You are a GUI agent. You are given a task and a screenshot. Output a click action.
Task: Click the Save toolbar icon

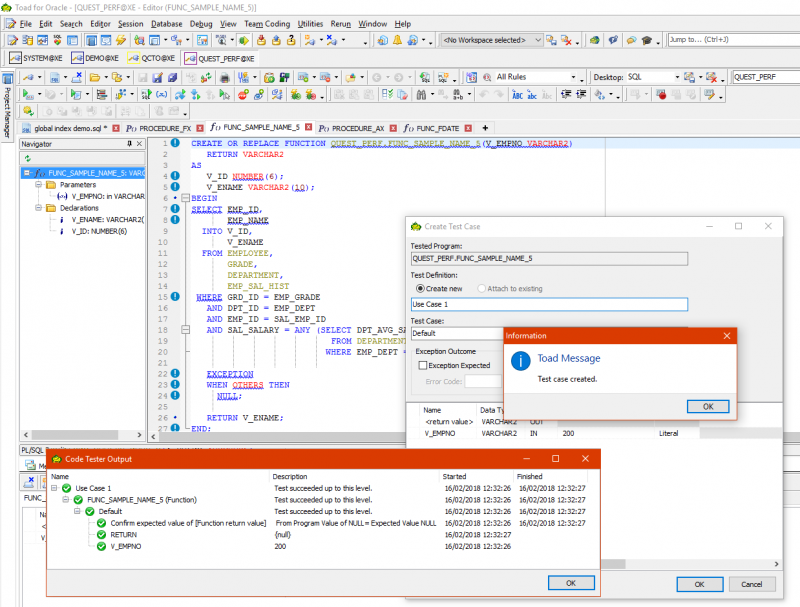click(x=143, y=77)
